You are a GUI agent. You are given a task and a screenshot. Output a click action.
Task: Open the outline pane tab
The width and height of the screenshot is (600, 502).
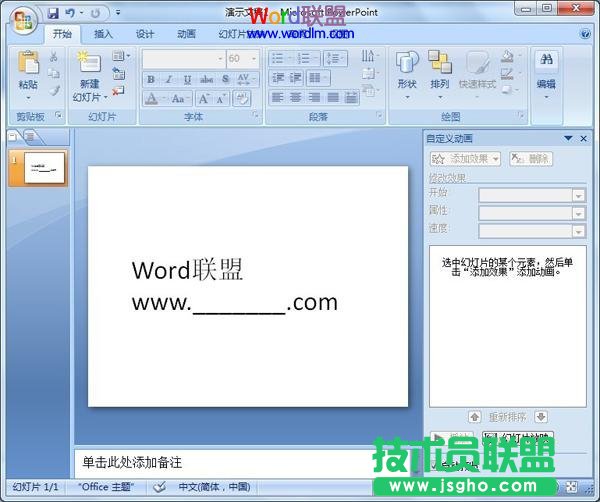coord(29,136)
